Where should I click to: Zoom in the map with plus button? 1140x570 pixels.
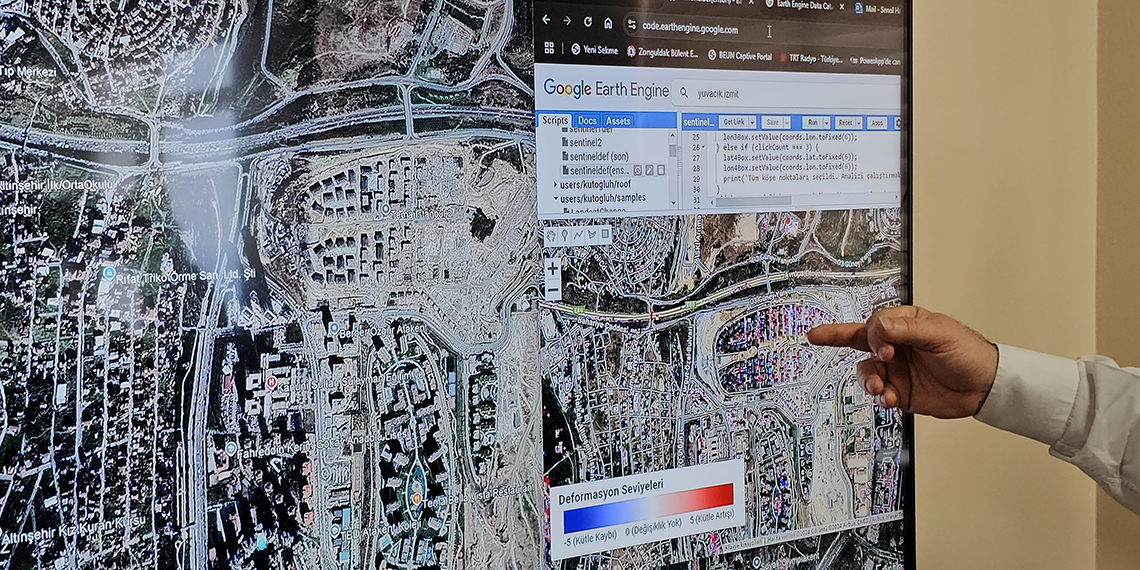tap(552, 269)
